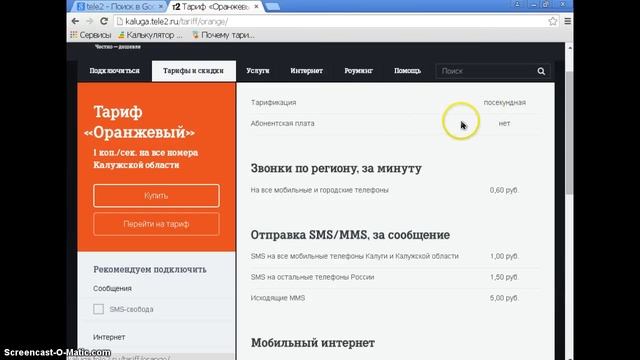Click the 5,00 руб. MMS price
The image size is (640, 360).
point(504,298)
